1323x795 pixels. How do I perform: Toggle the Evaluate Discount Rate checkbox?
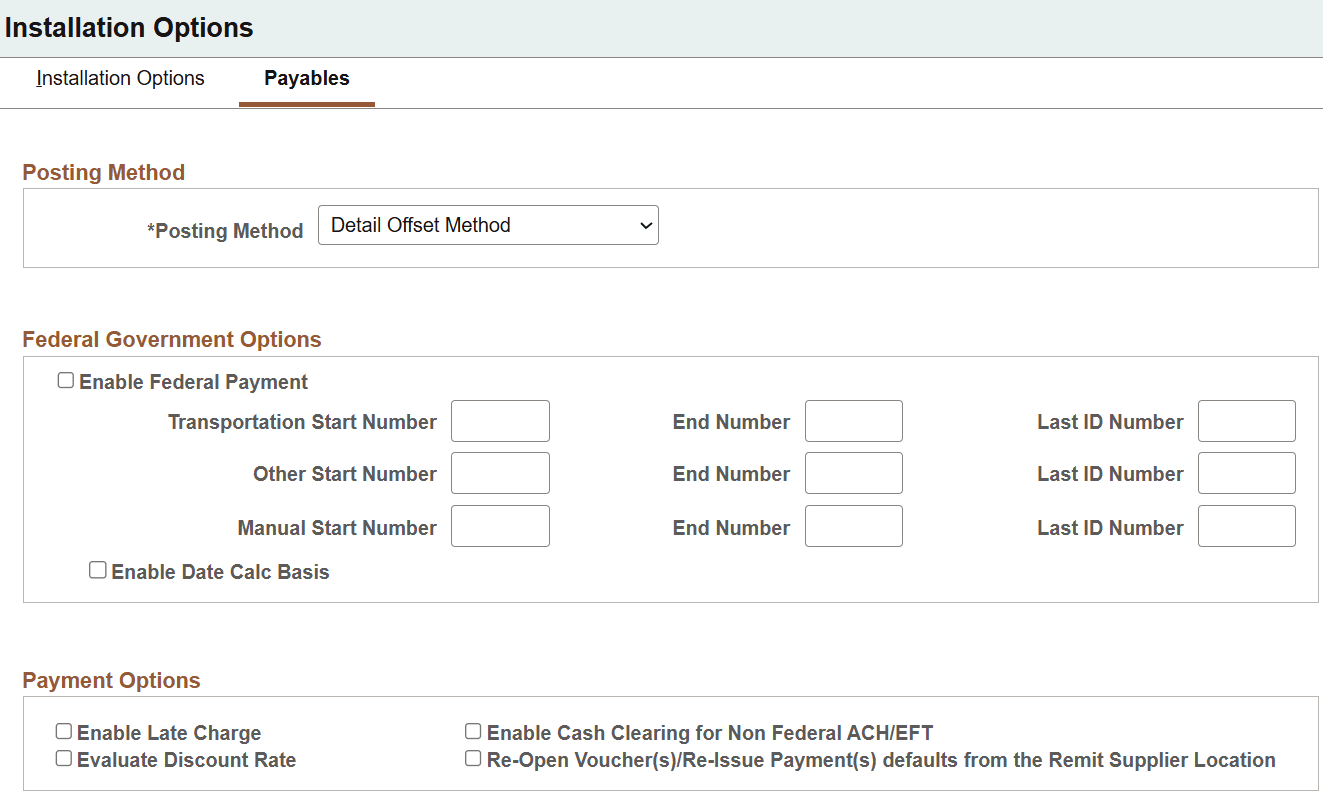(63, 758)
